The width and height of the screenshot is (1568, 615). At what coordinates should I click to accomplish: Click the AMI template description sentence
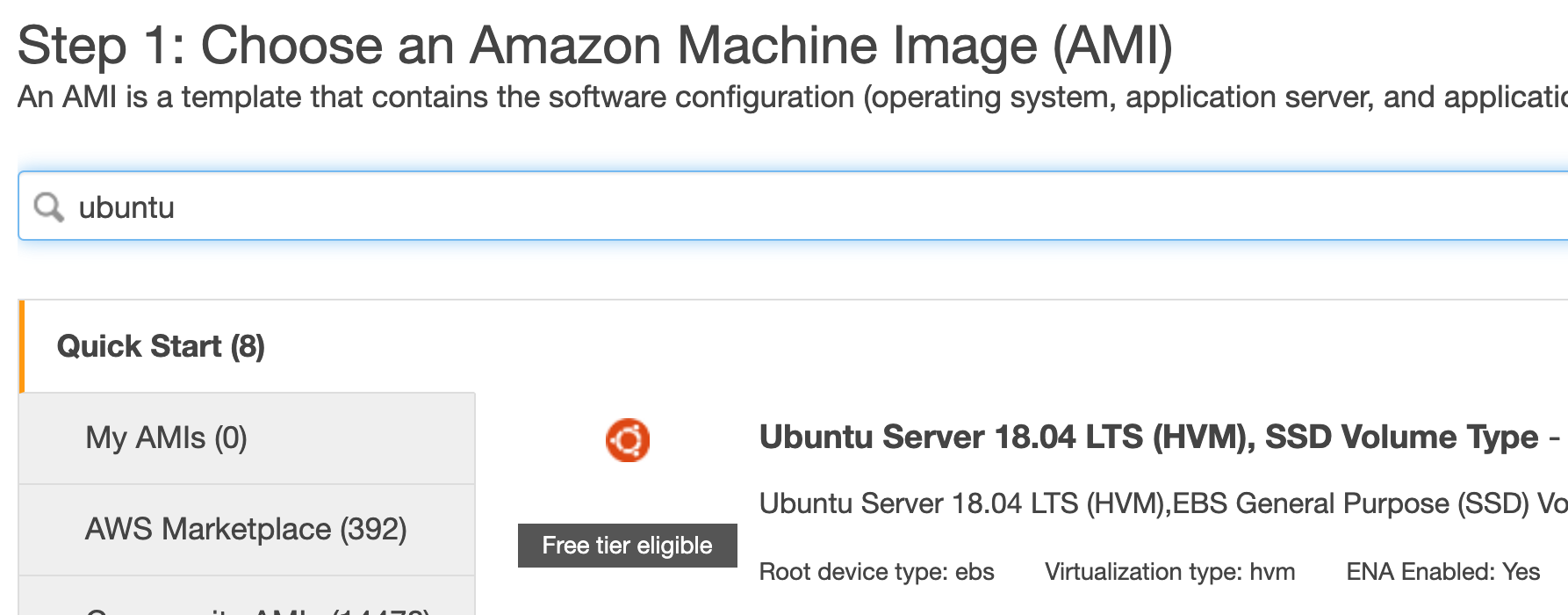pos(793,97)
